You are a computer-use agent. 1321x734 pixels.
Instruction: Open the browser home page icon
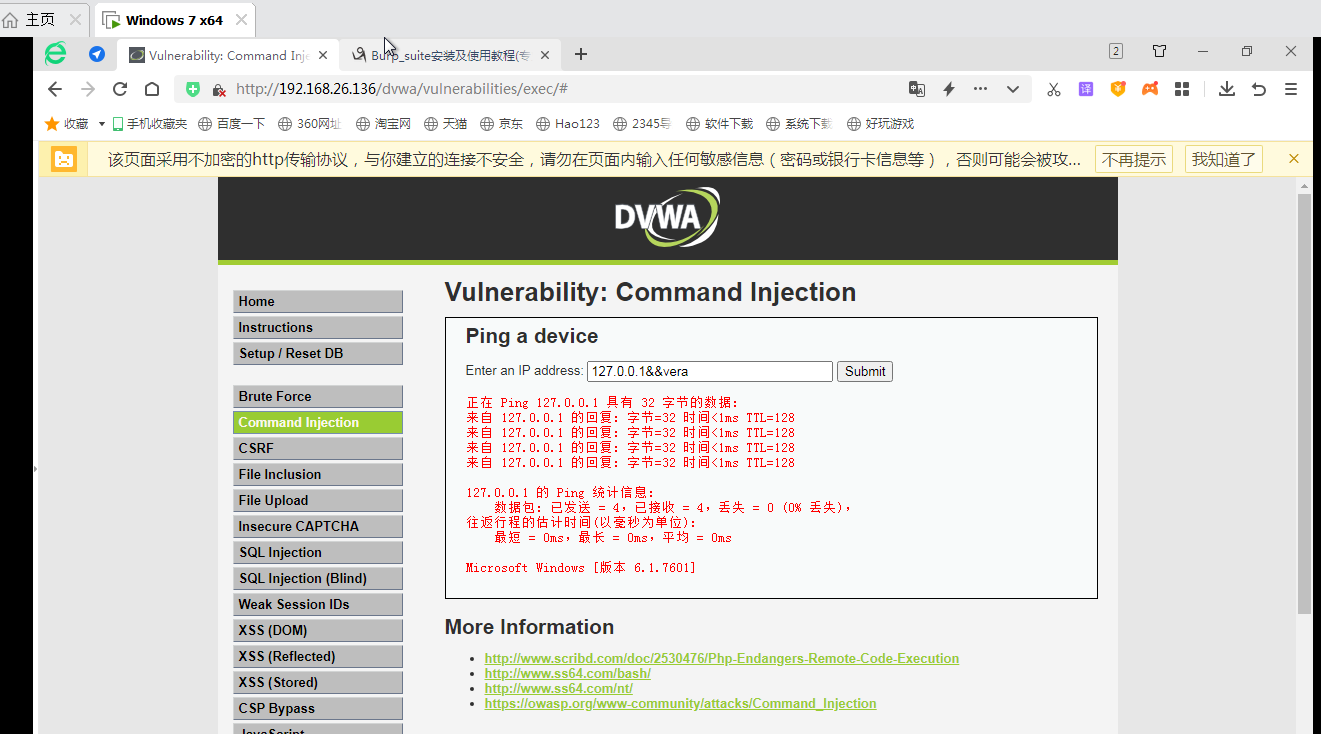click(152, 89)
